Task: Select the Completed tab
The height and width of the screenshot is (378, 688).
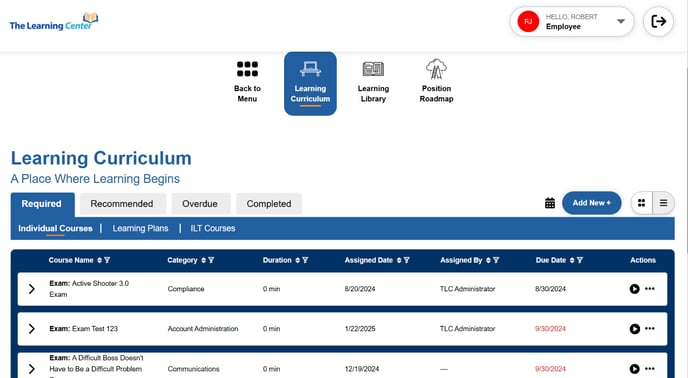Action: click(x=269, y=204)
